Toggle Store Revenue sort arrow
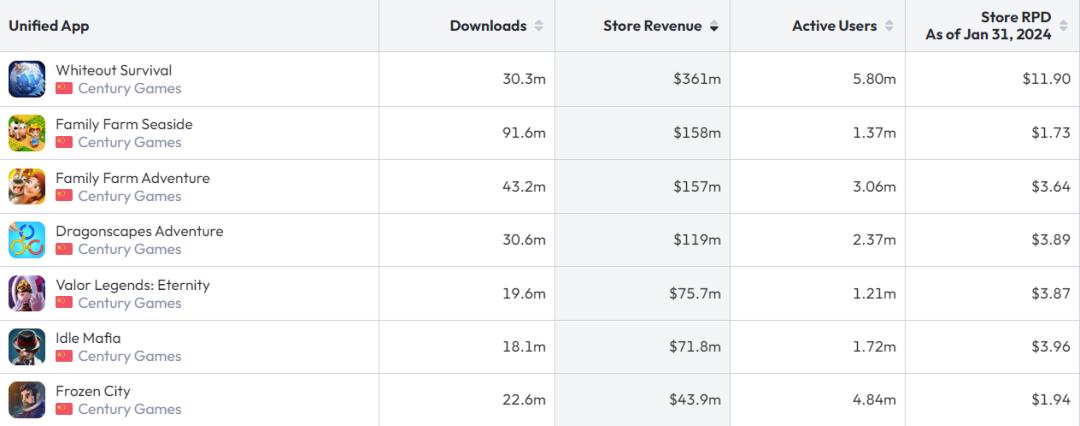The width and height of the screenshot is (1080, 426). pyautogui.click(x=714, y=26)
